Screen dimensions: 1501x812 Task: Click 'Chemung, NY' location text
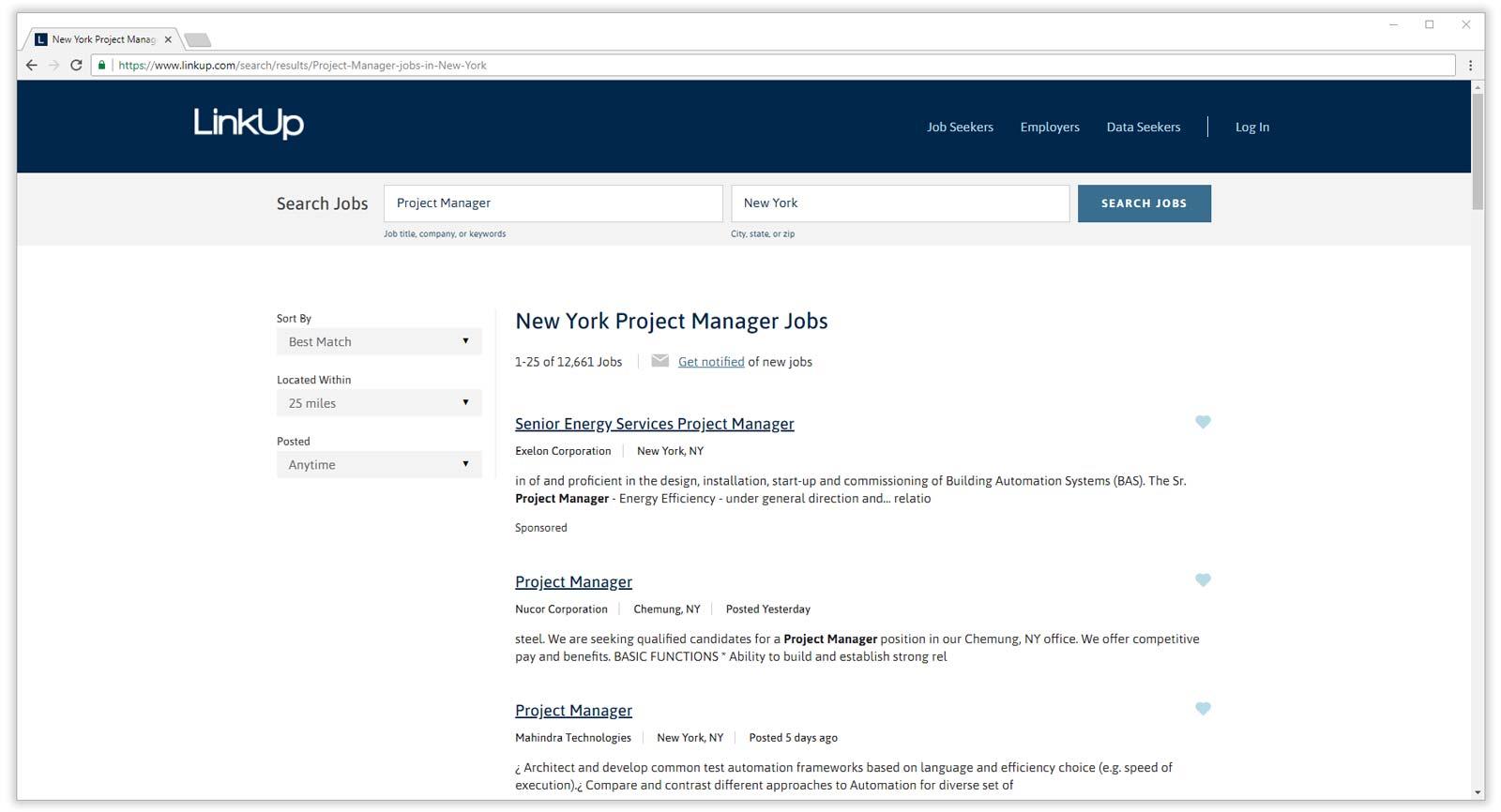(x=667, y=609)
